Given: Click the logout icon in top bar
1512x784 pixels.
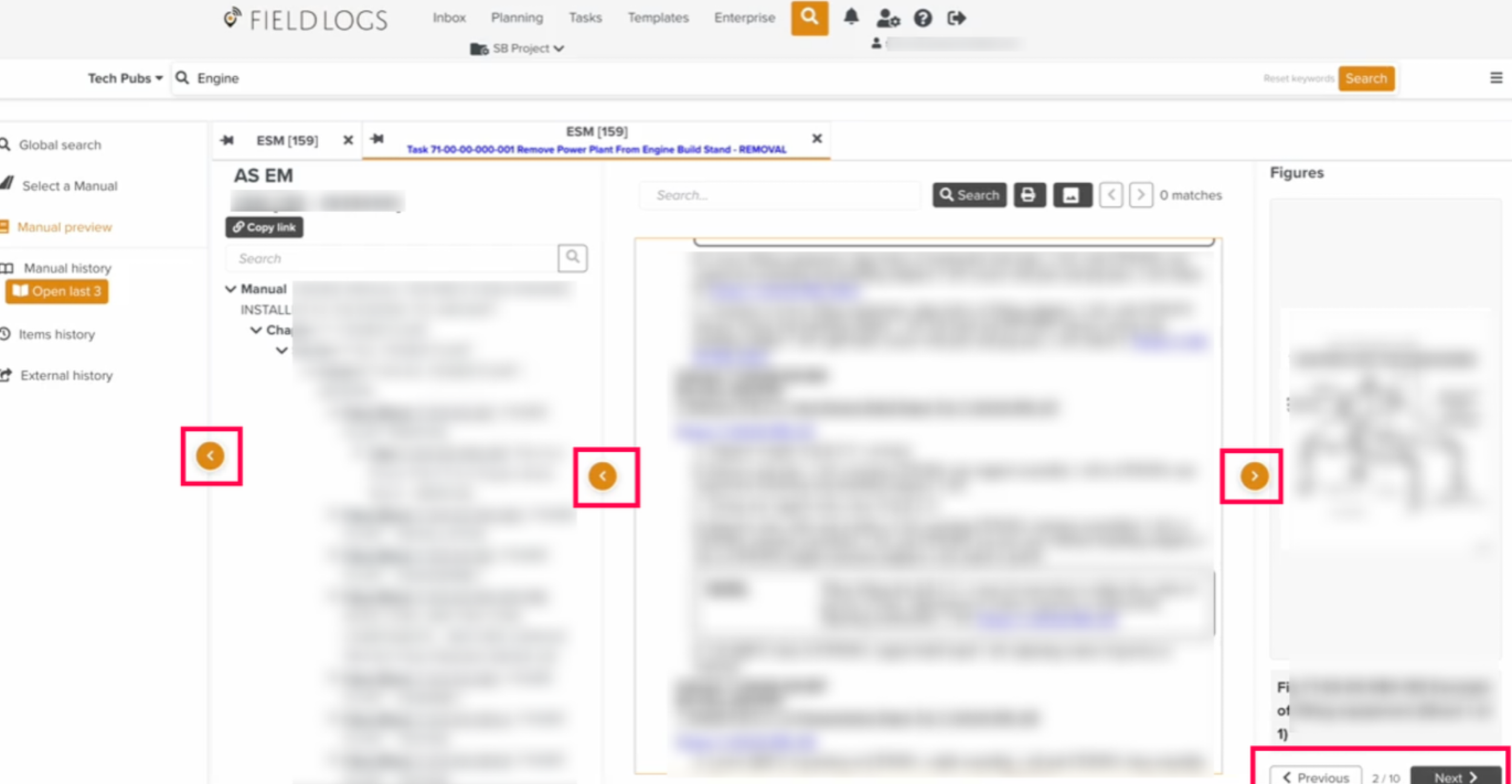Looking at the screenshot, I should click(x=956, y=18).
